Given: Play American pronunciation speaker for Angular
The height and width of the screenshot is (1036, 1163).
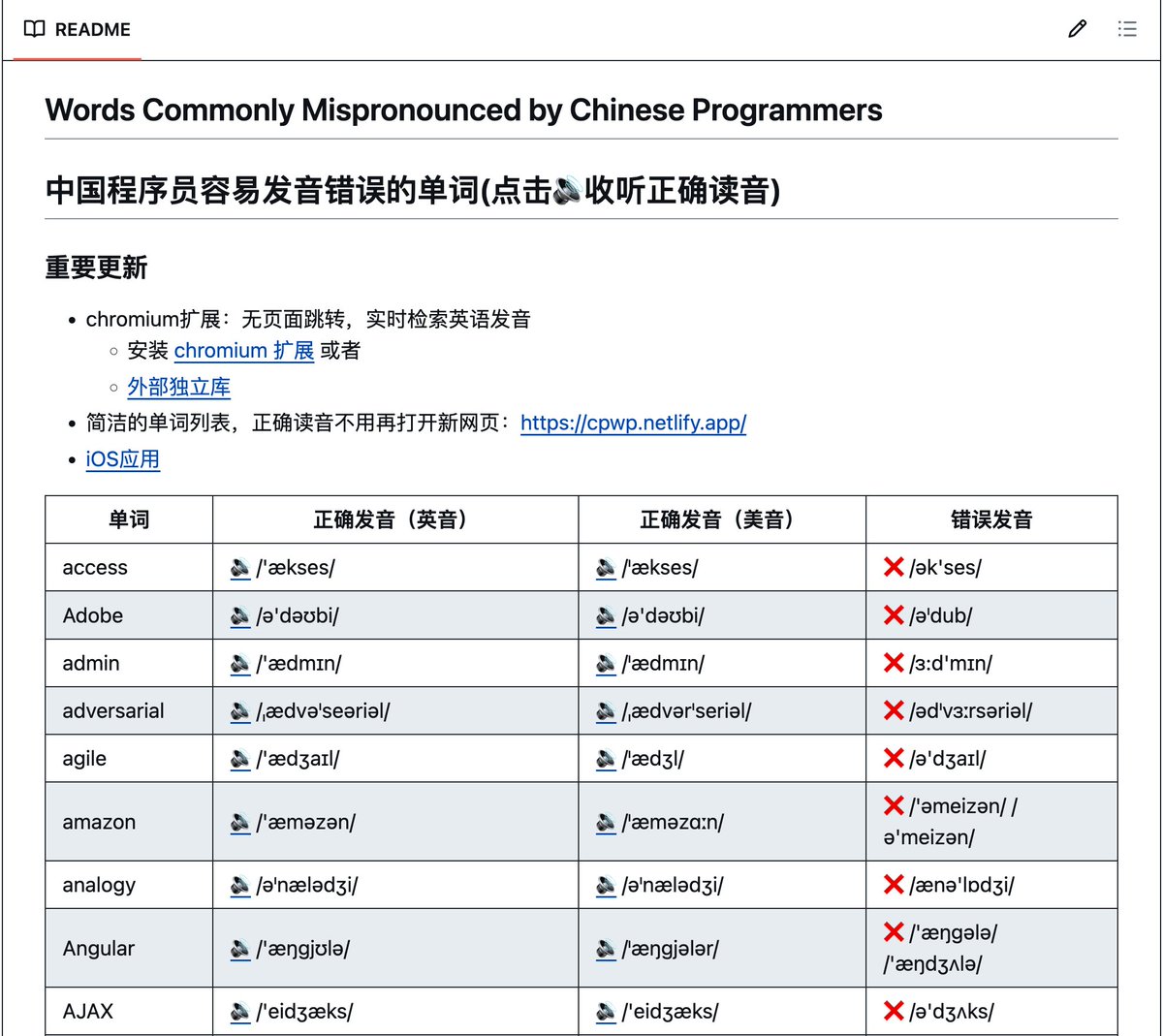Looking at the screenshot, I should pos(606,950).
